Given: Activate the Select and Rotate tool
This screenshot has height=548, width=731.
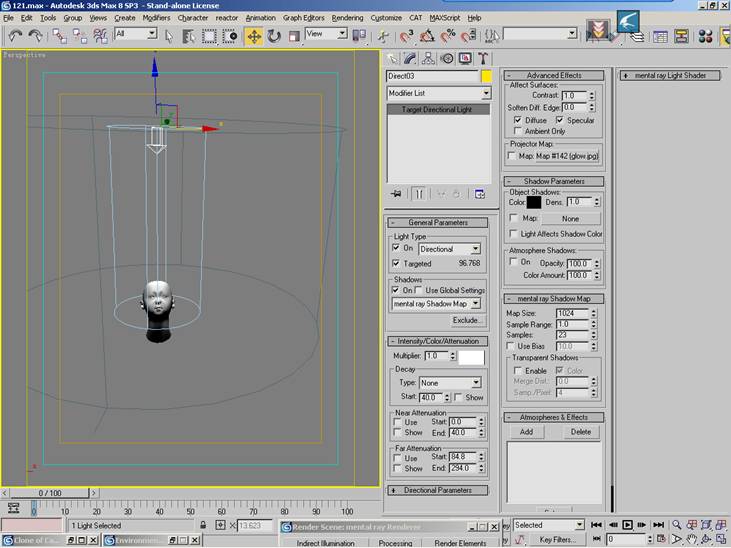Looking at the screenshot, I should click(x=273, y=35).
